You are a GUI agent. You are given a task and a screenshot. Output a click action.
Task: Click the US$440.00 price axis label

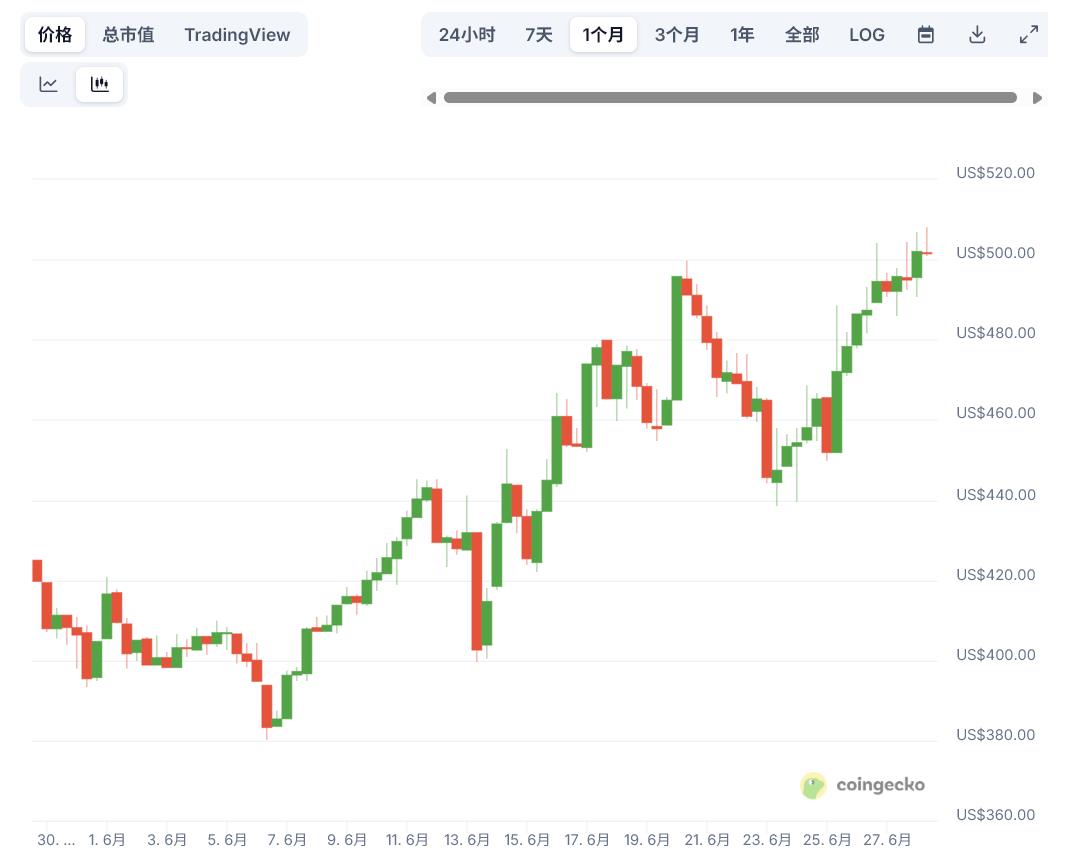coord(995,495)
